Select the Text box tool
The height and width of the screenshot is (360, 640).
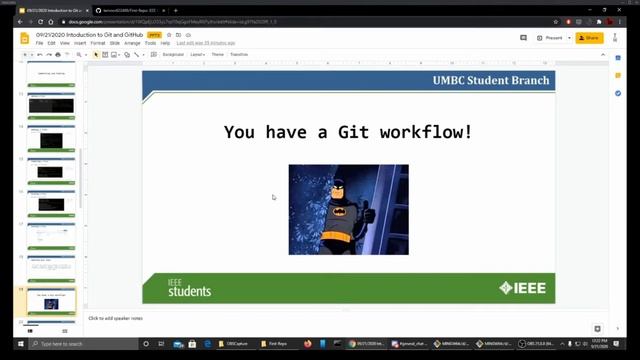pyautogui.click(x=105, y=55)
